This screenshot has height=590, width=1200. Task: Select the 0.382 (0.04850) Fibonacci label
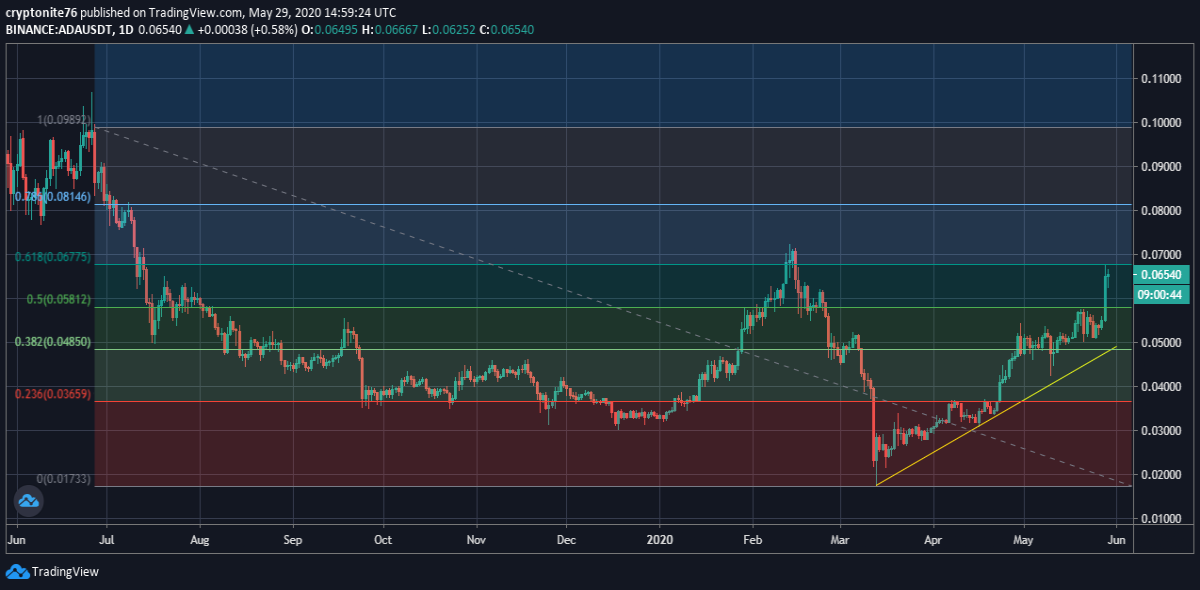[53, 341]
